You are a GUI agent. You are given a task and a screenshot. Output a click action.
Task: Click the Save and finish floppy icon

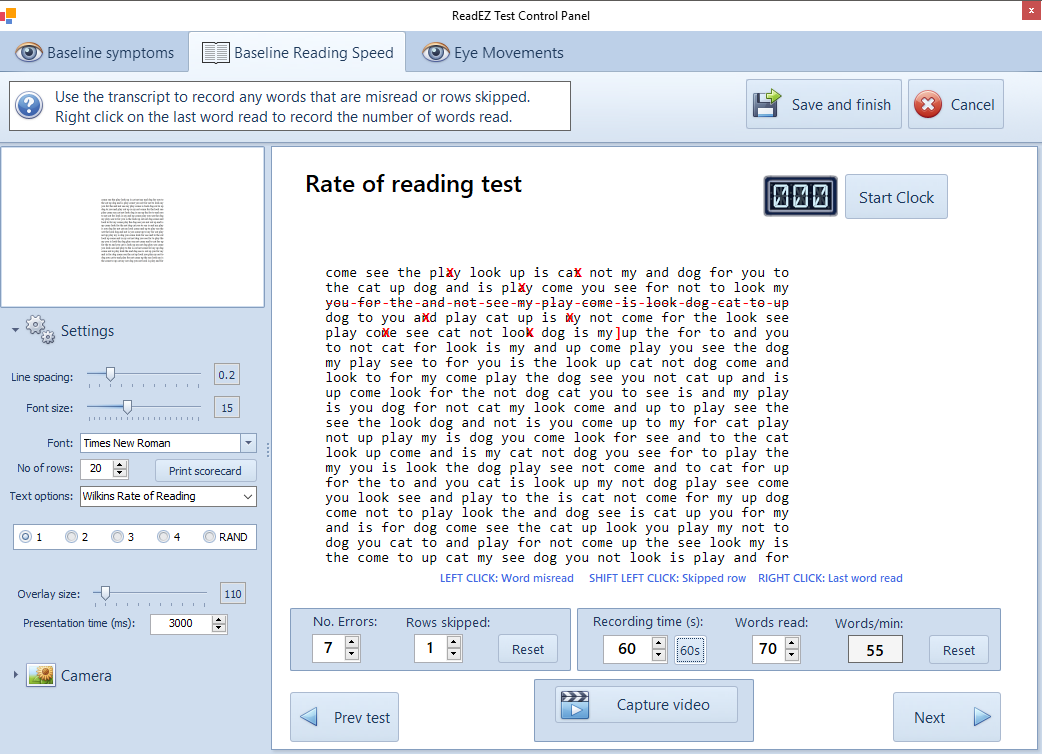[x=768, y=104]
